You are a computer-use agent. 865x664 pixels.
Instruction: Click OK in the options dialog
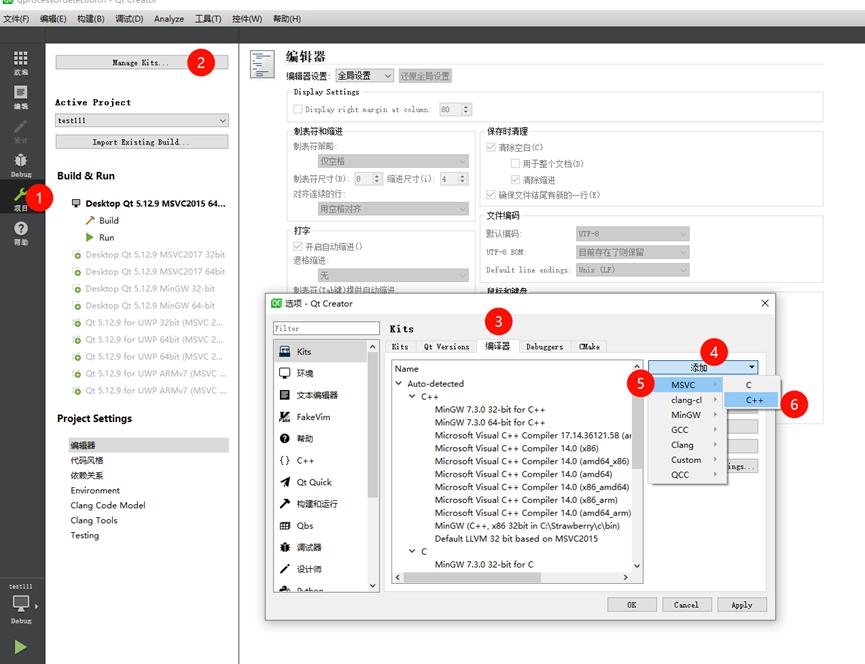point(632,604)
